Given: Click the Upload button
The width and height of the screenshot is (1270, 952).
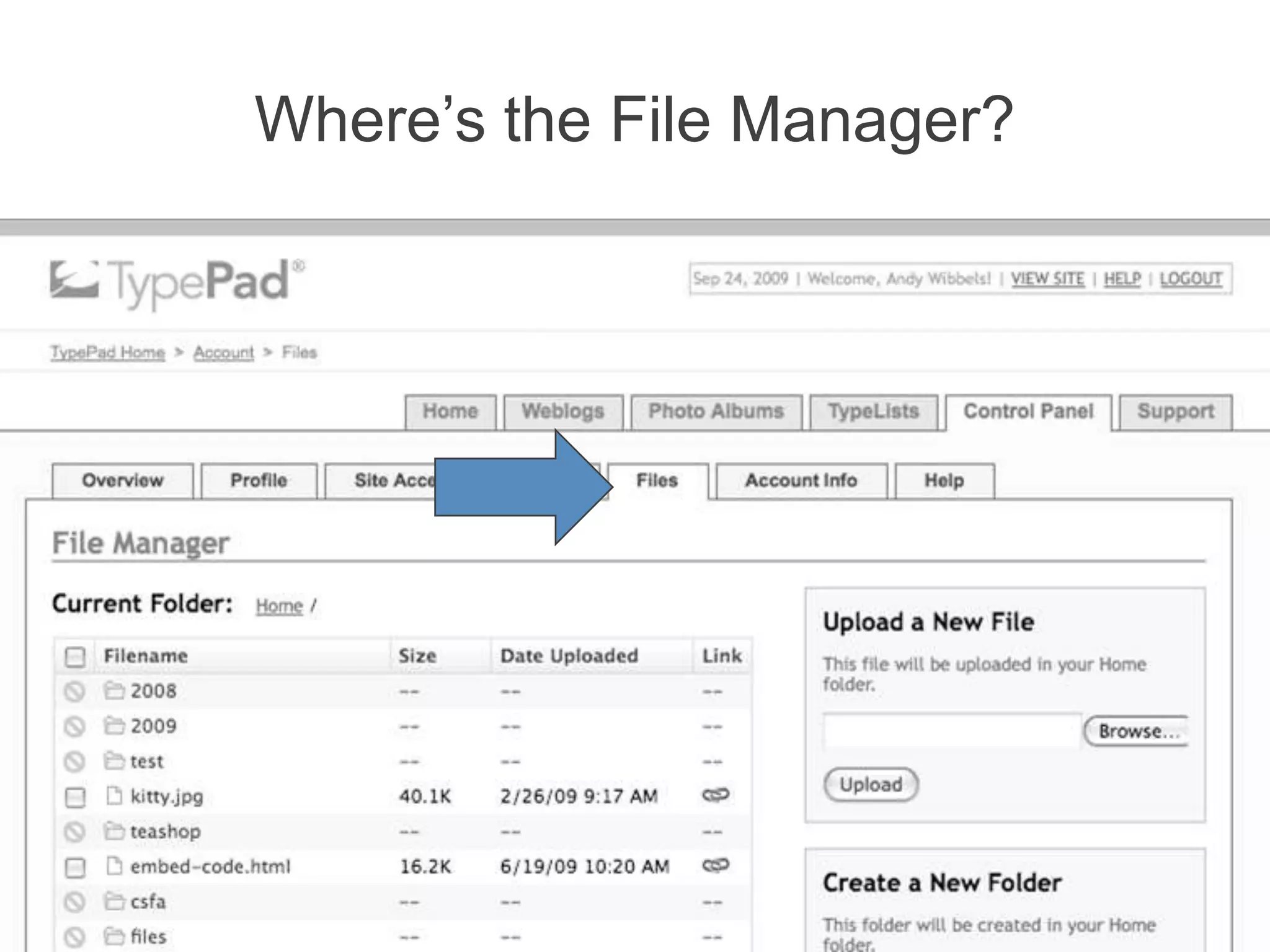Looking at the screenshot, I should (x=871, y=785).
